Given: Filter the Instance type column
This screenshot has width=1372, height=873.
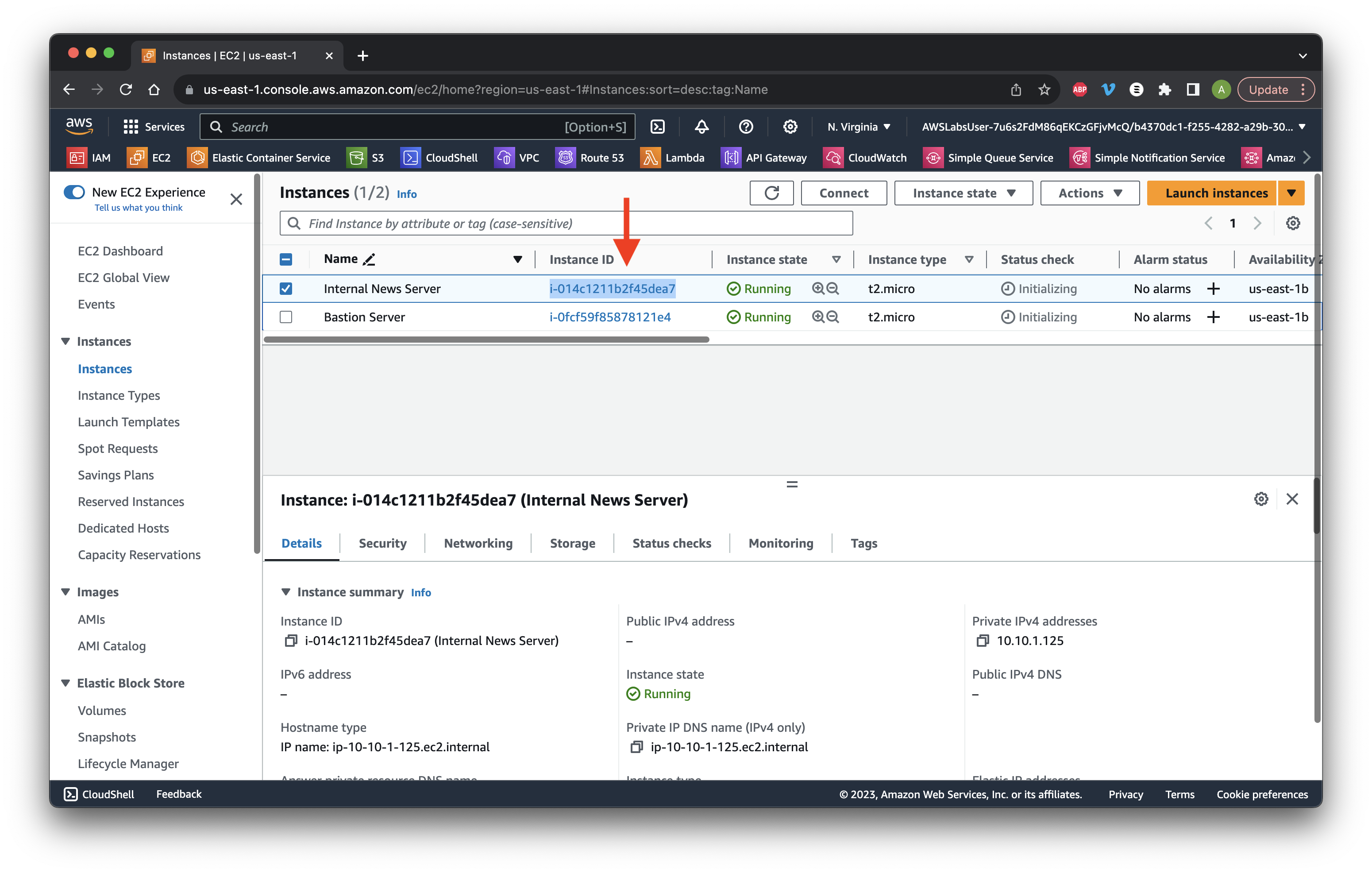Looking at the screenshot, I should point(969,260).
